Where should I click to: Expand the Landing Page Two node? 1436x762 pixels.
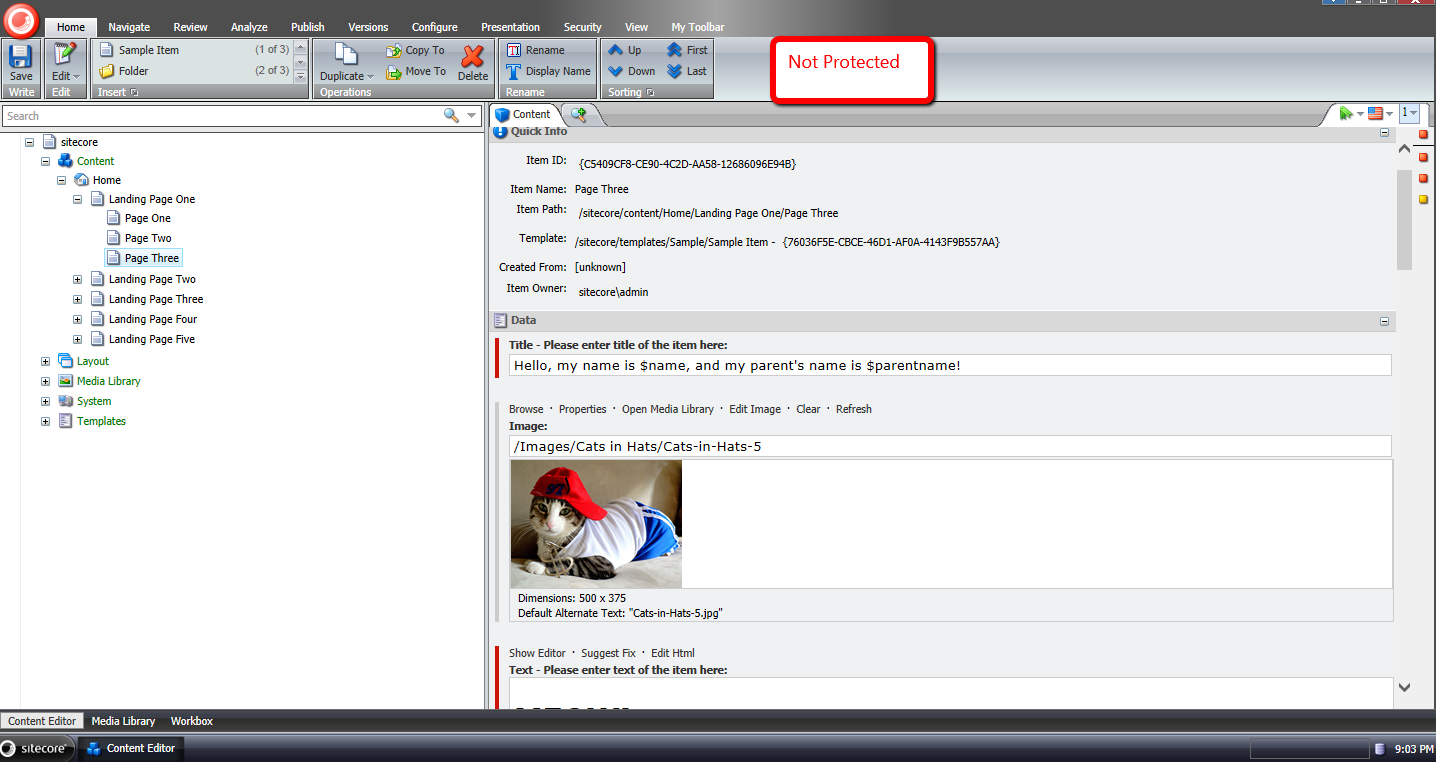click(x=78, y=279)
